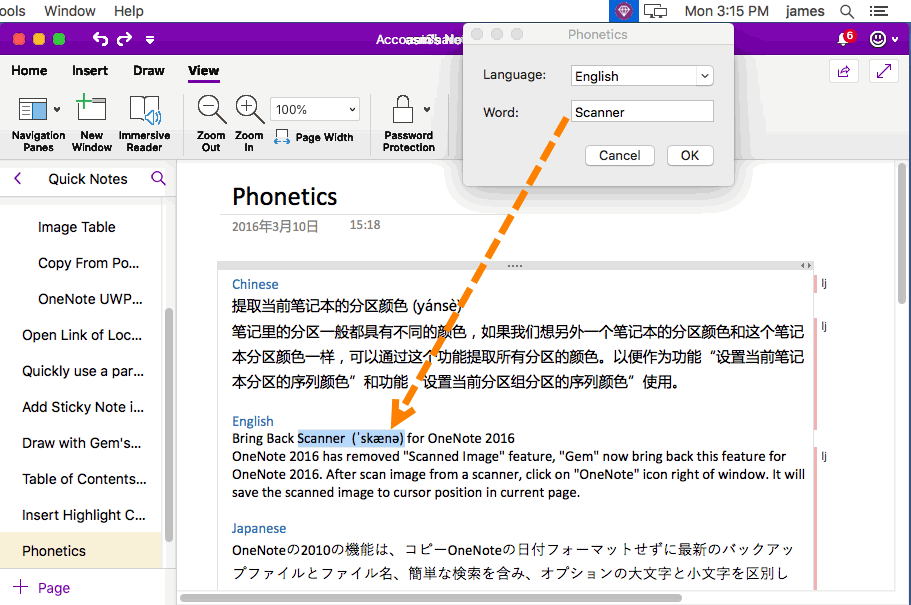Open a New Window

(91, 123)
